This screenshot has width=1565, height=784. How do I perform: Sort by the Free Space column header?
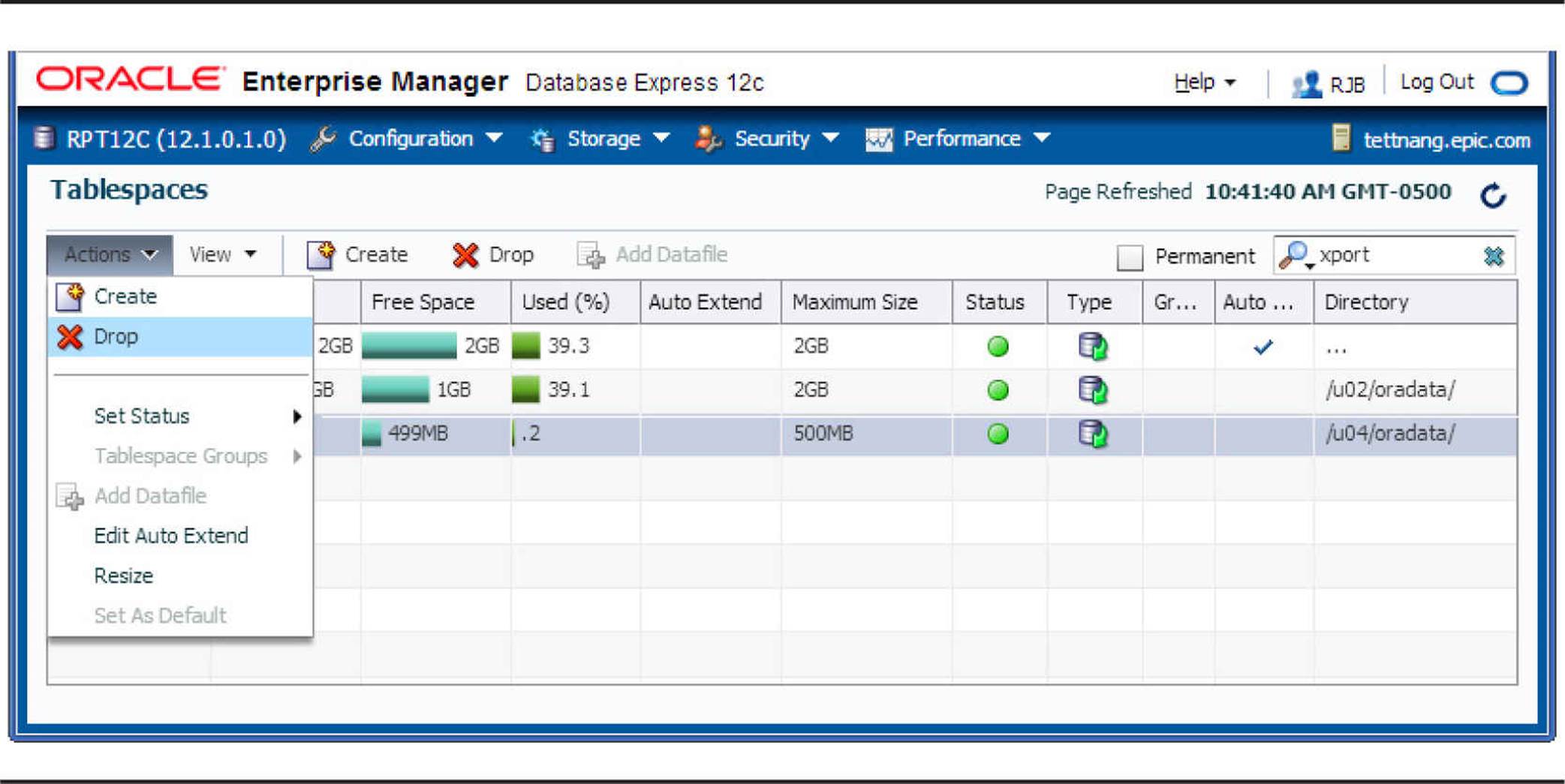click(x=436, y=302)
